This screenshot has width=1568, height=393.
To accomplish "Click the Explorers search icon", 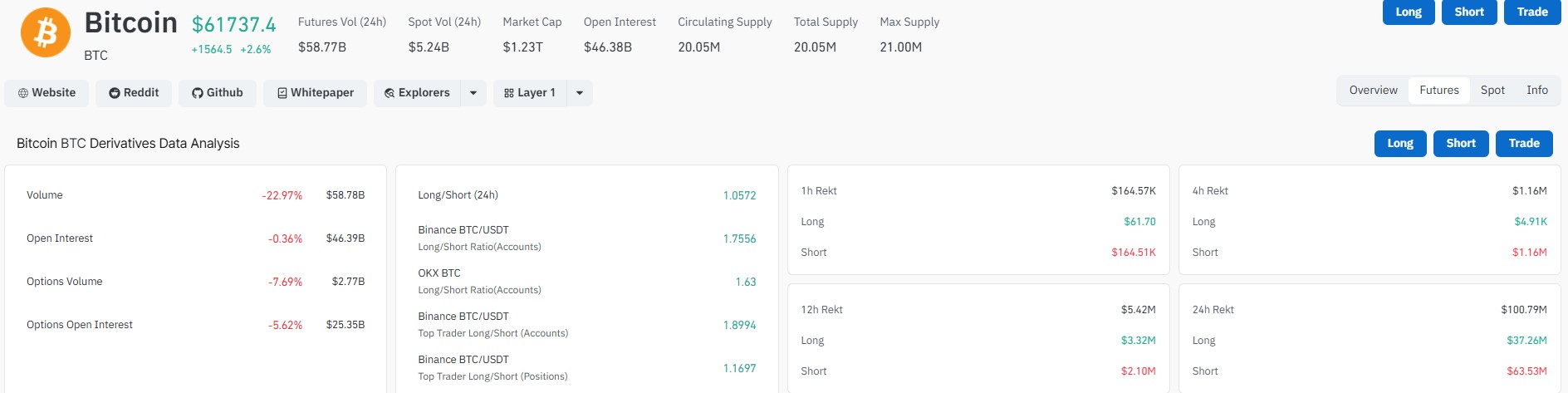I will pos(390,93).
